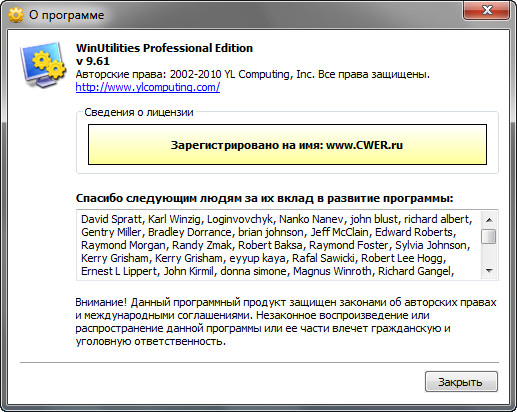
Task: Click the contributors list down arrow
Action: tap(489, 270)
